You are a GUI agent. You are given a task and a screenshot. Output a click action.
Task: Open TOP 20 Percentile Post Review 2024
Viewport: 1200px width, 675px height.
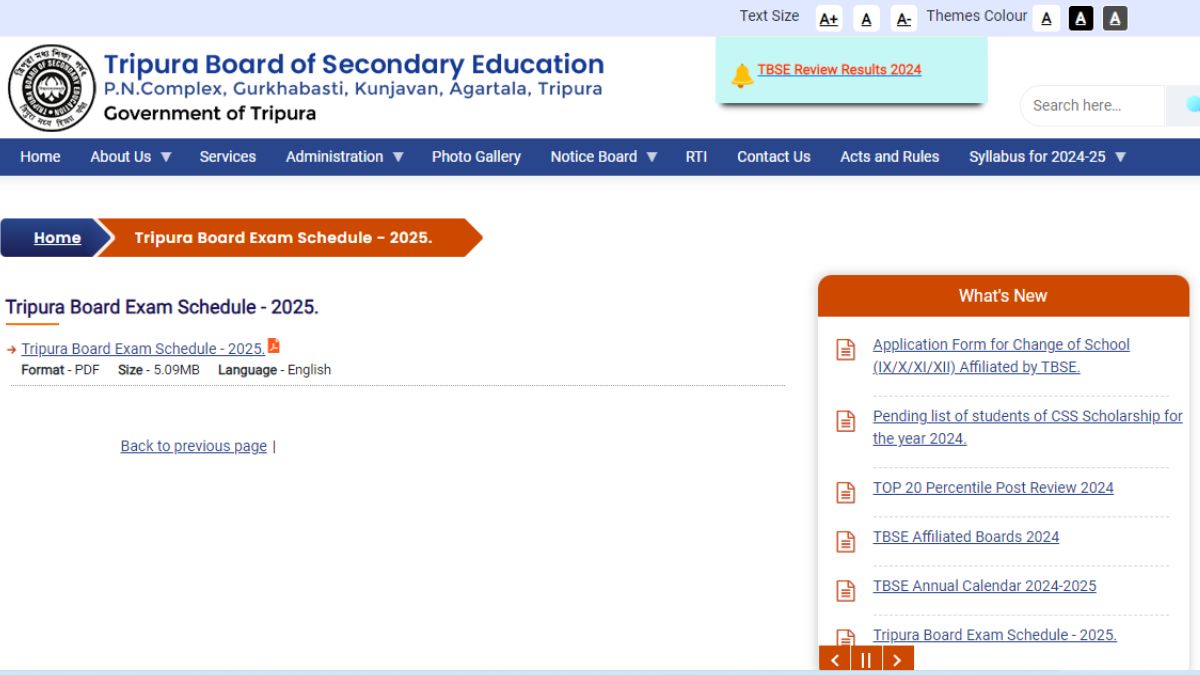(993, 487)
